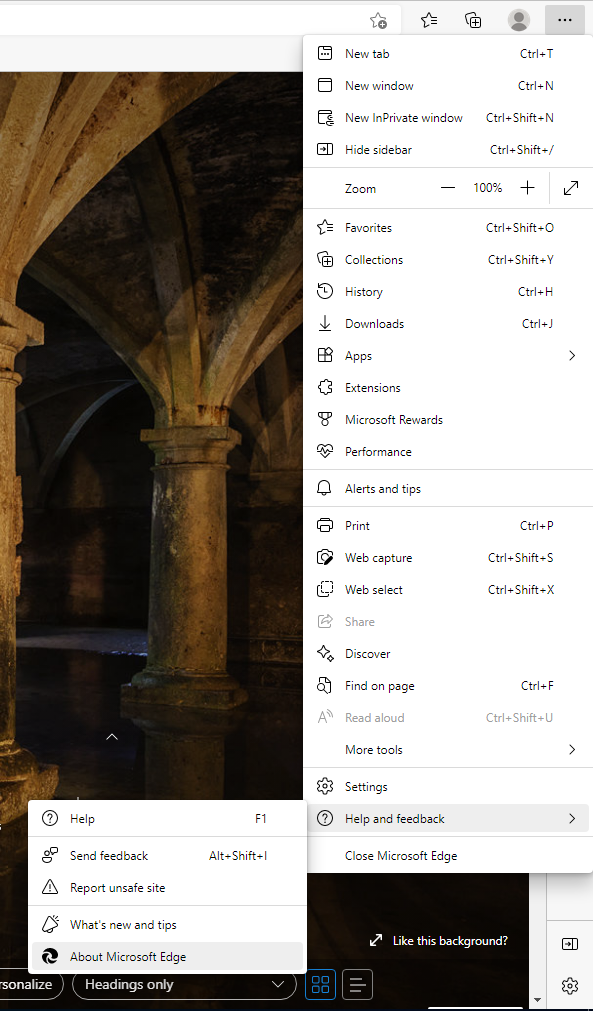593x1011 pixels.
Task: Click the 100% zoom level value
Action: [x=487, y=188]
